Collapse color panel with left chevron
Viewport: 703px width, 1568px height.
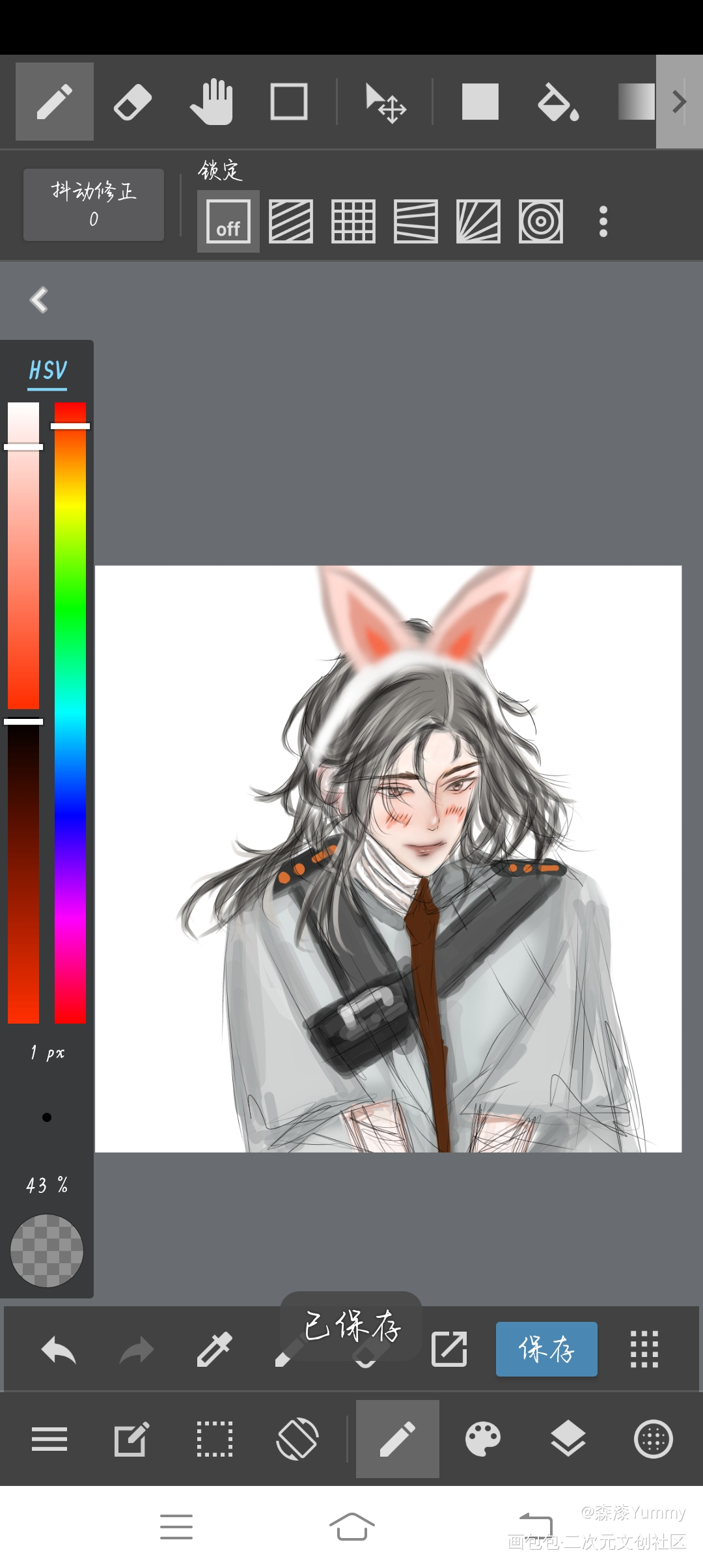point(39,300)
